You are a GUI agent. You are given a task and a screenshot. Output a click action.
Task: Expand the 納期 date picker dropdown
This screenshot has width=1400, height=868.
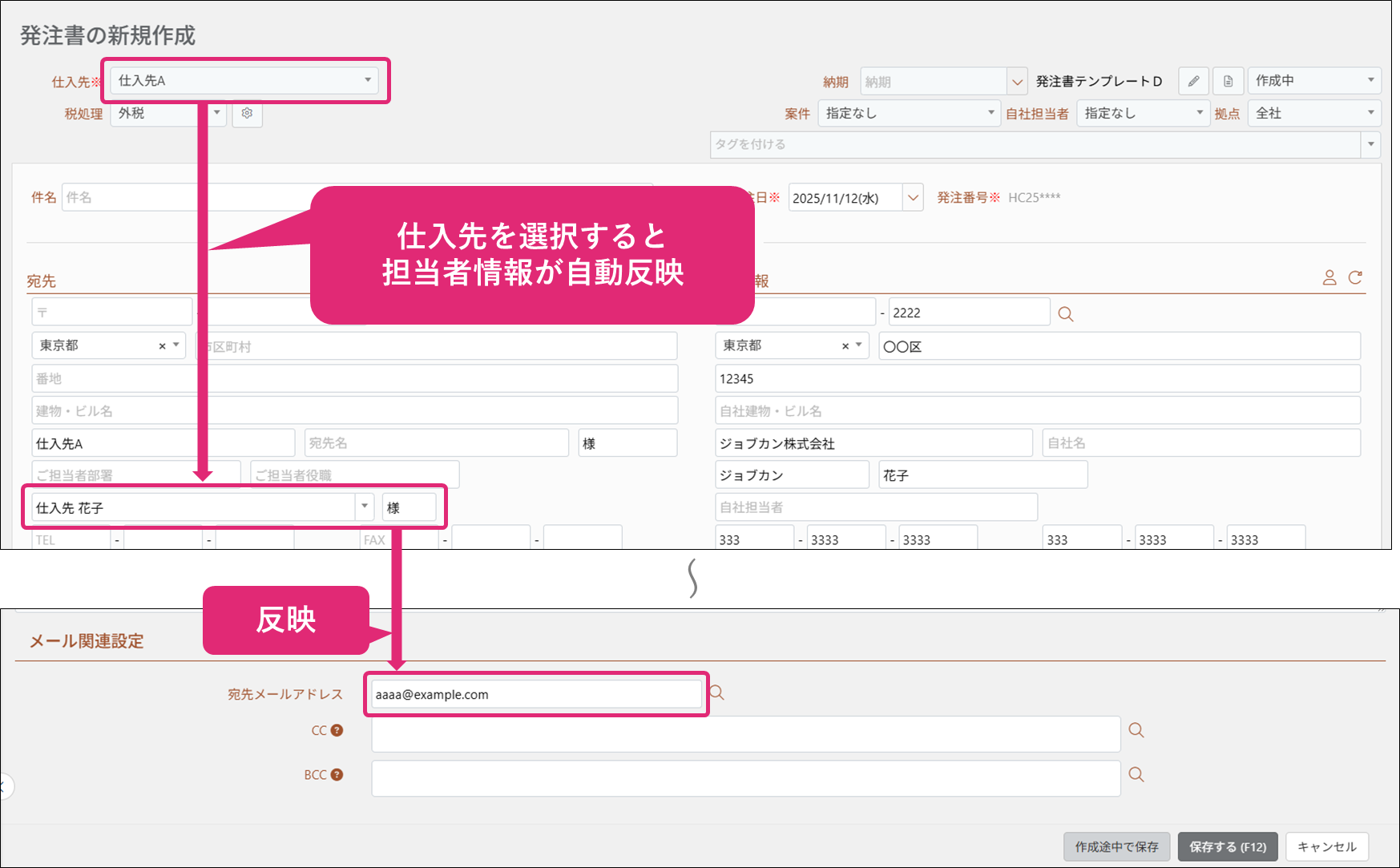pos(1017,82)
